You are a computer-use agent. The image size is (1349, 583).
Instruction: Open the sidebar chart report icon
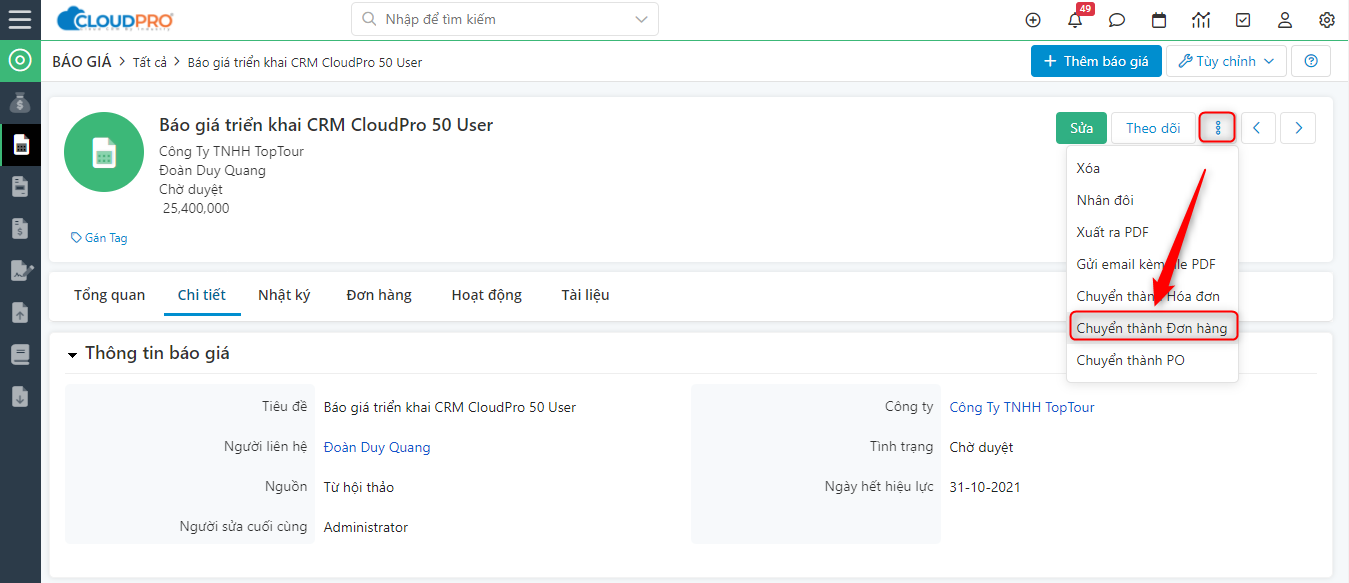pyautogui.click(x=20, y=271)
